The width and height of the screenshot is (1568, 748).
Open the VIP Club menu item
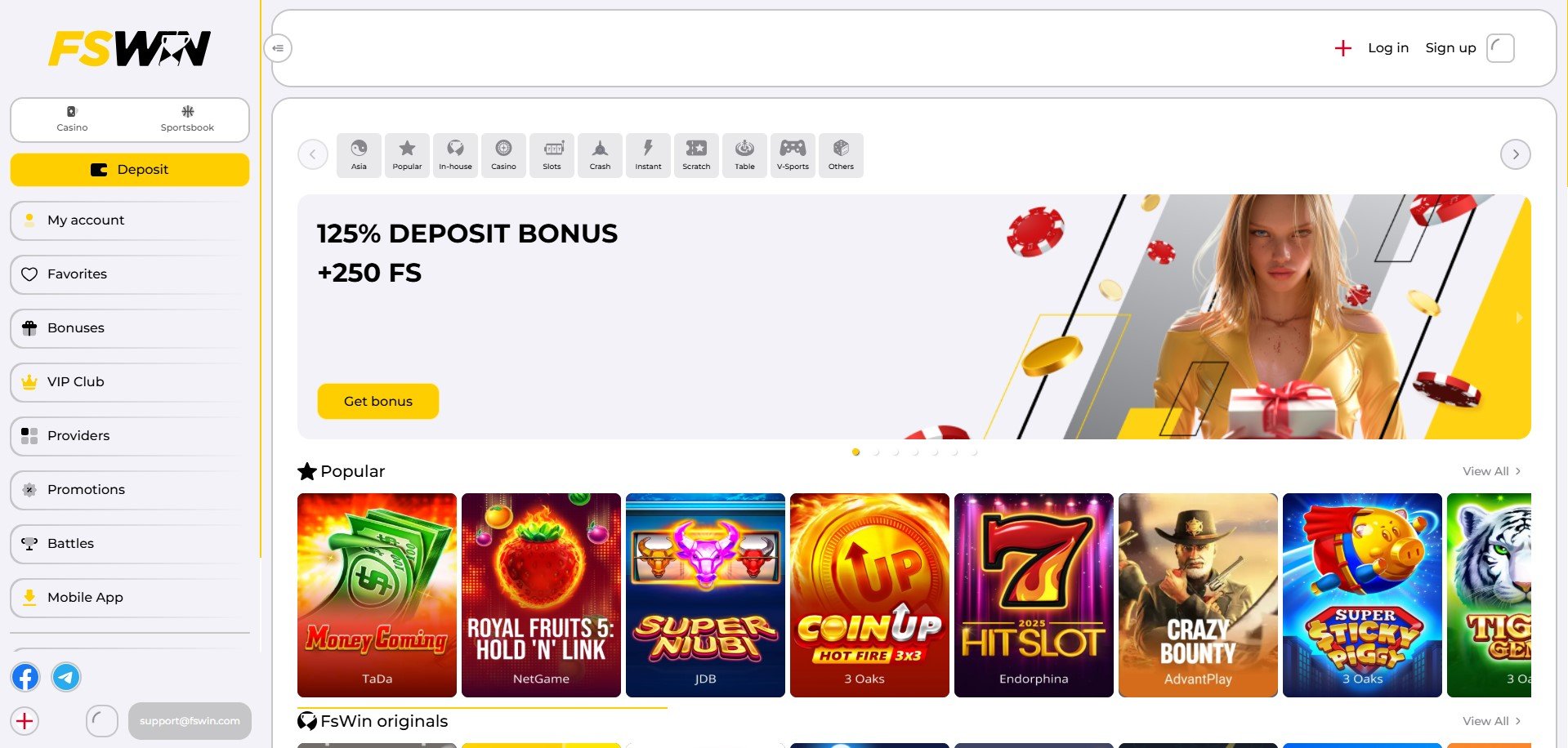pyautogui.click(x=130, y=382)
